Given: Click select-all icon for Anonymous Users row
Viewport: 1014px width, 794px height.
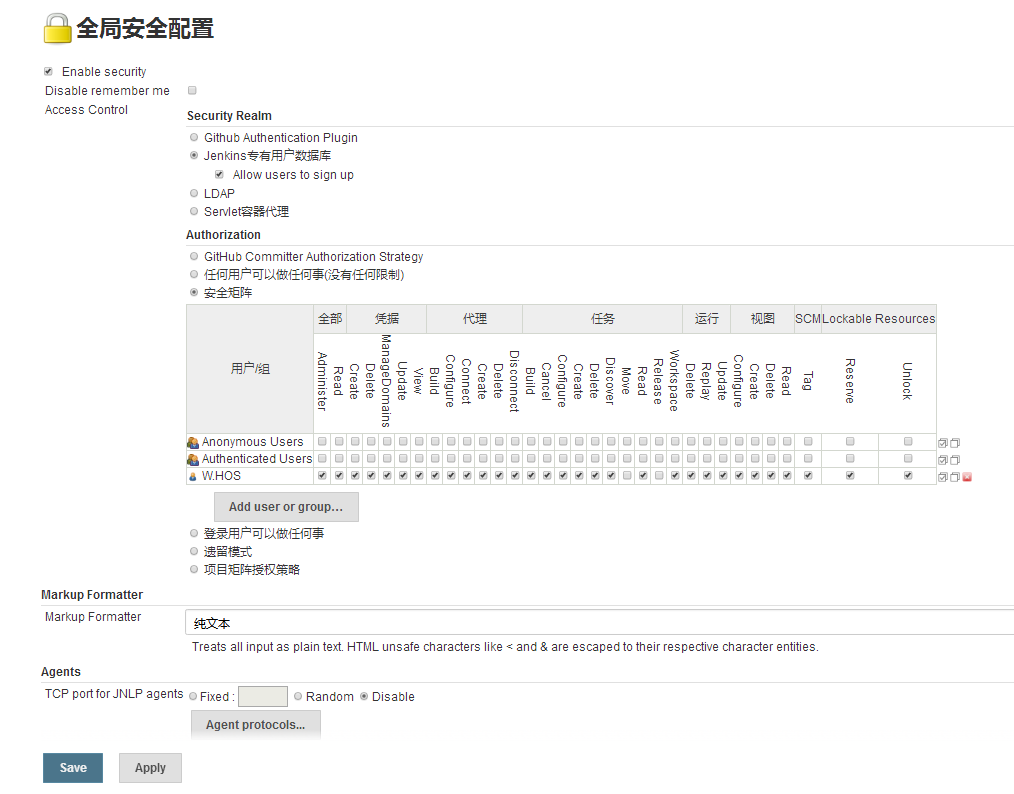Looking at the screenshot, I should 943,442.
